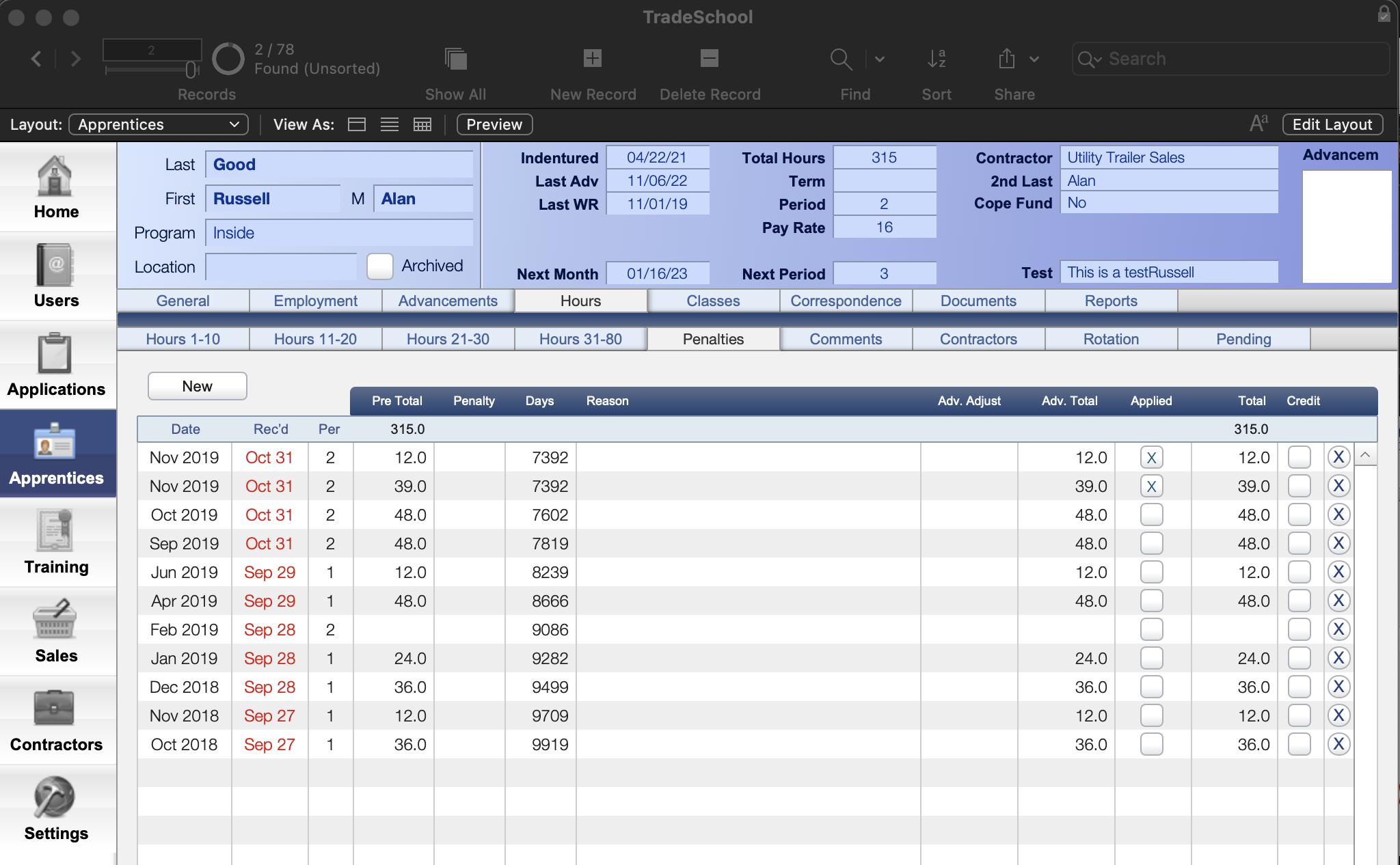The height and width of the screenshot is (865, 1400).
Task: Open the Reports tab
Action: [x=1112, y=301]
